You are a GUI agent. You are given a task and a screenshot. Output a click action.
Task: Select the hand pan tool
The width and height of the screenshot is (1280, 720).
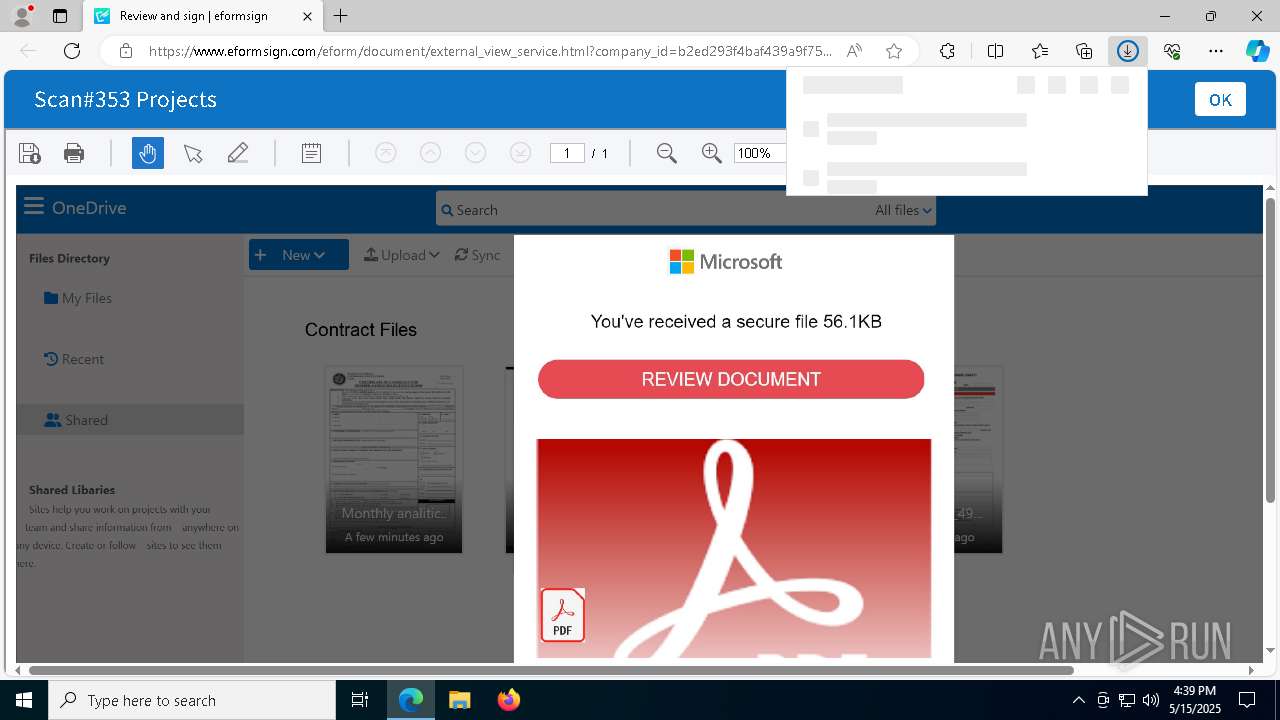point(148,153)
